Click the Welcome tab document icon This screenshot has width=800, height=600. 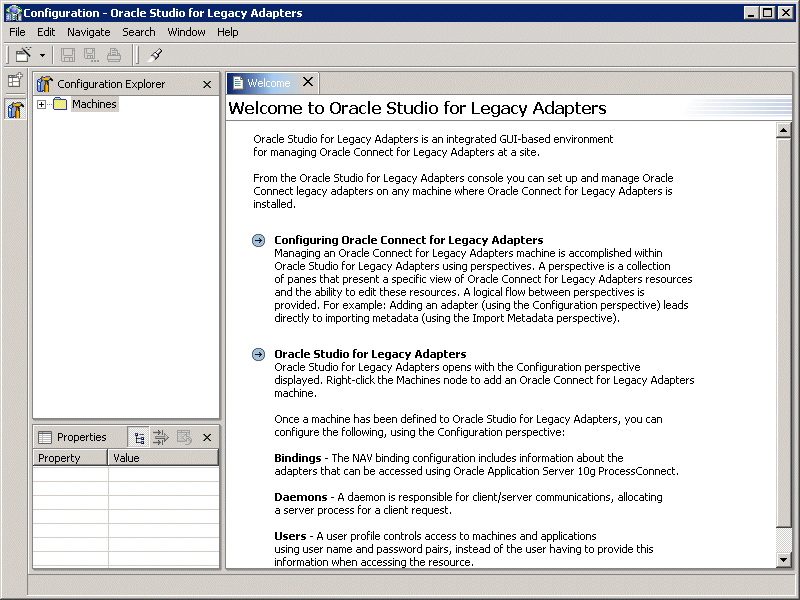238,83
